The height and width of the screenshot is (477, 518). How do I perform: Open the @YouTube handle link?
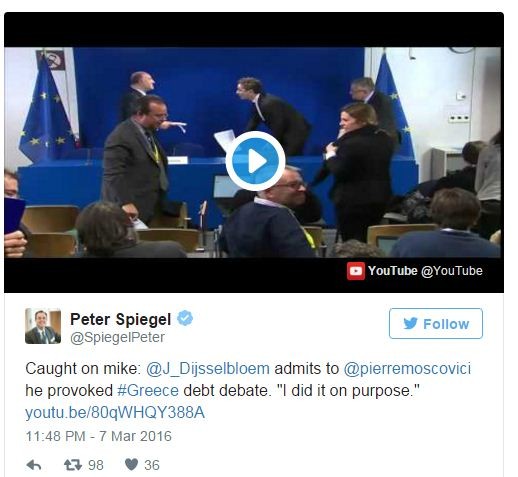452,271
